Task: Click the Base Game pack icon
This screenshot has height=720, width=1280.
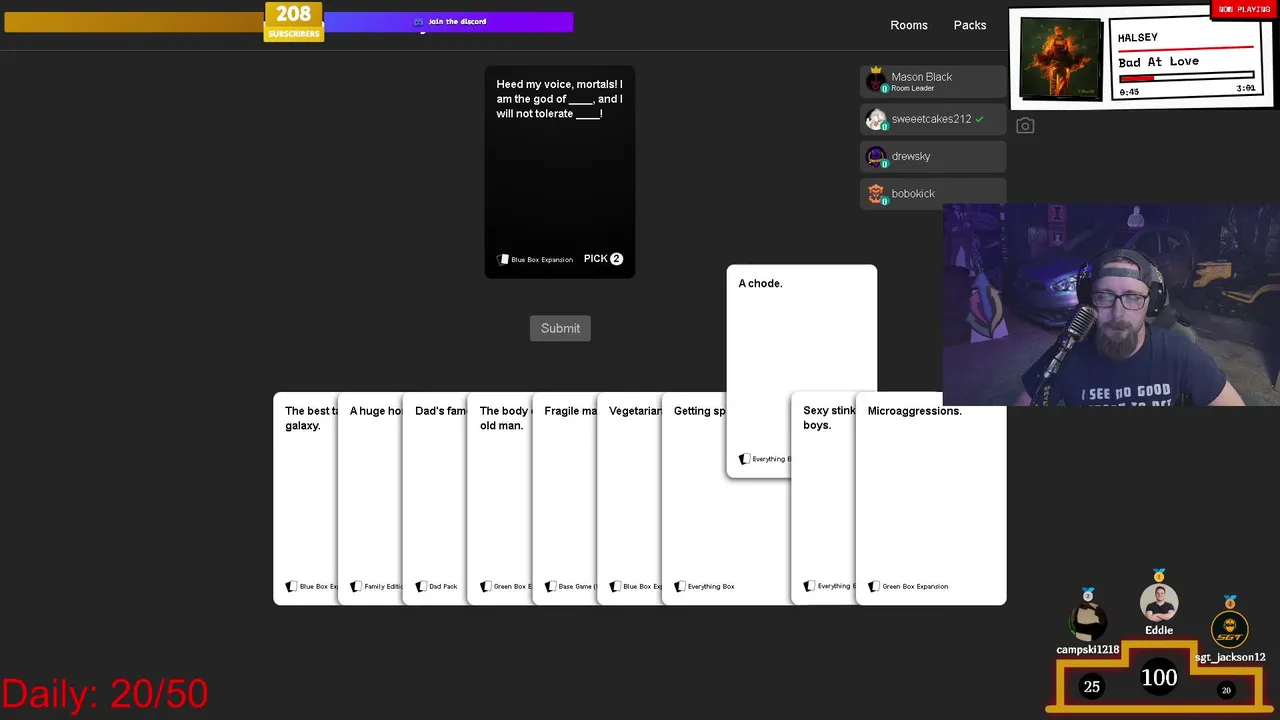Action: point(550,586)
